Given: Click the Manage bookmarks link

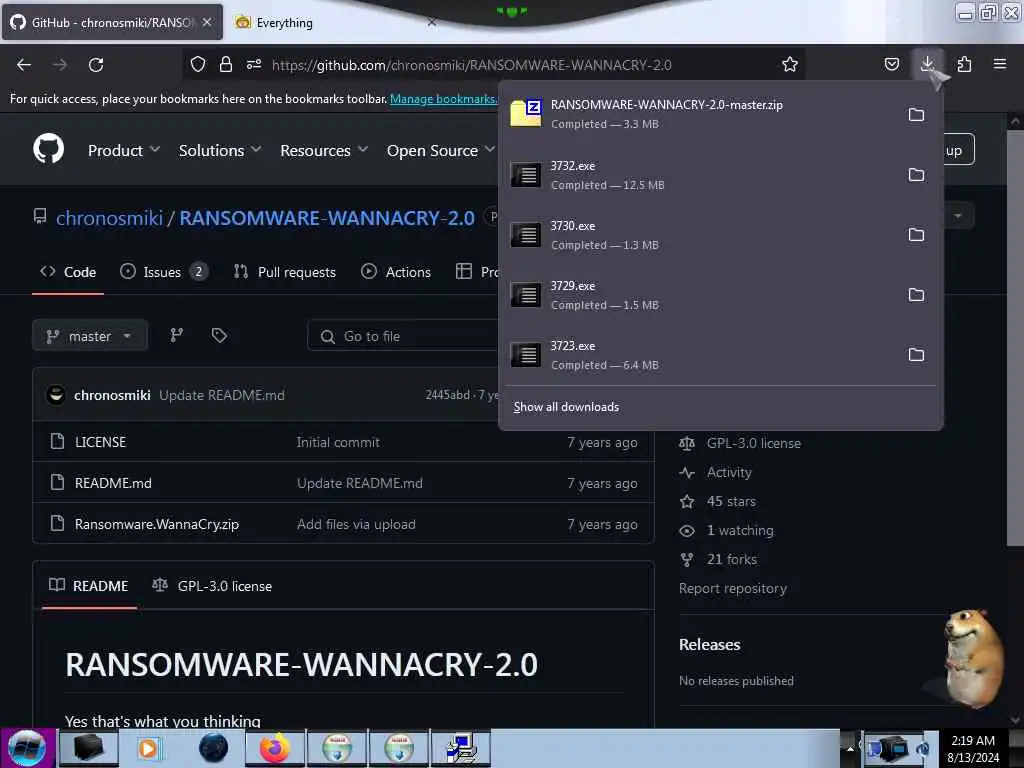Looking at the screenshot, I should [x=443, y=99].
